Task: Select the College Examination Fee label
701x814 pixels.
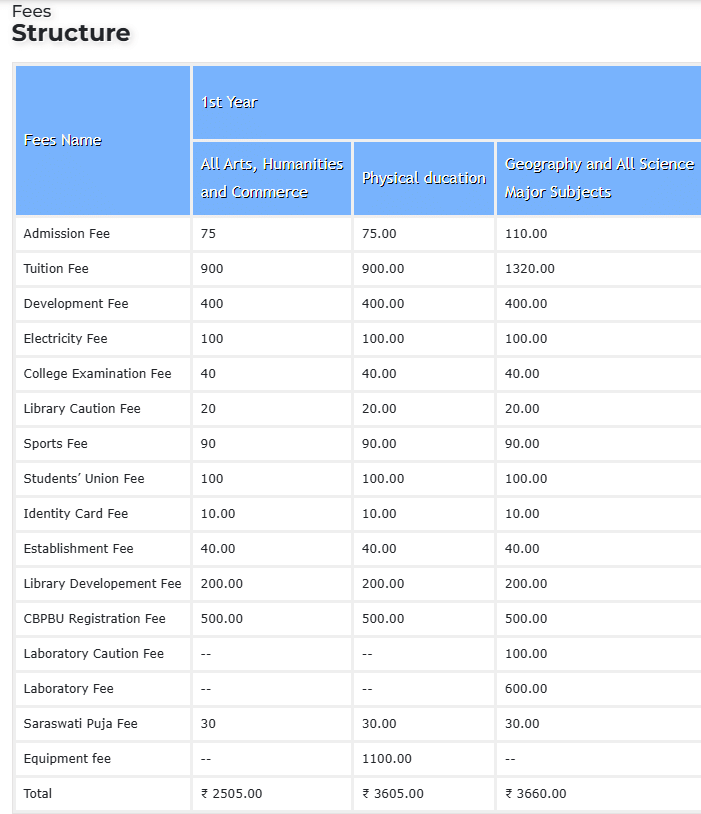Action: [x=97, y=373]
